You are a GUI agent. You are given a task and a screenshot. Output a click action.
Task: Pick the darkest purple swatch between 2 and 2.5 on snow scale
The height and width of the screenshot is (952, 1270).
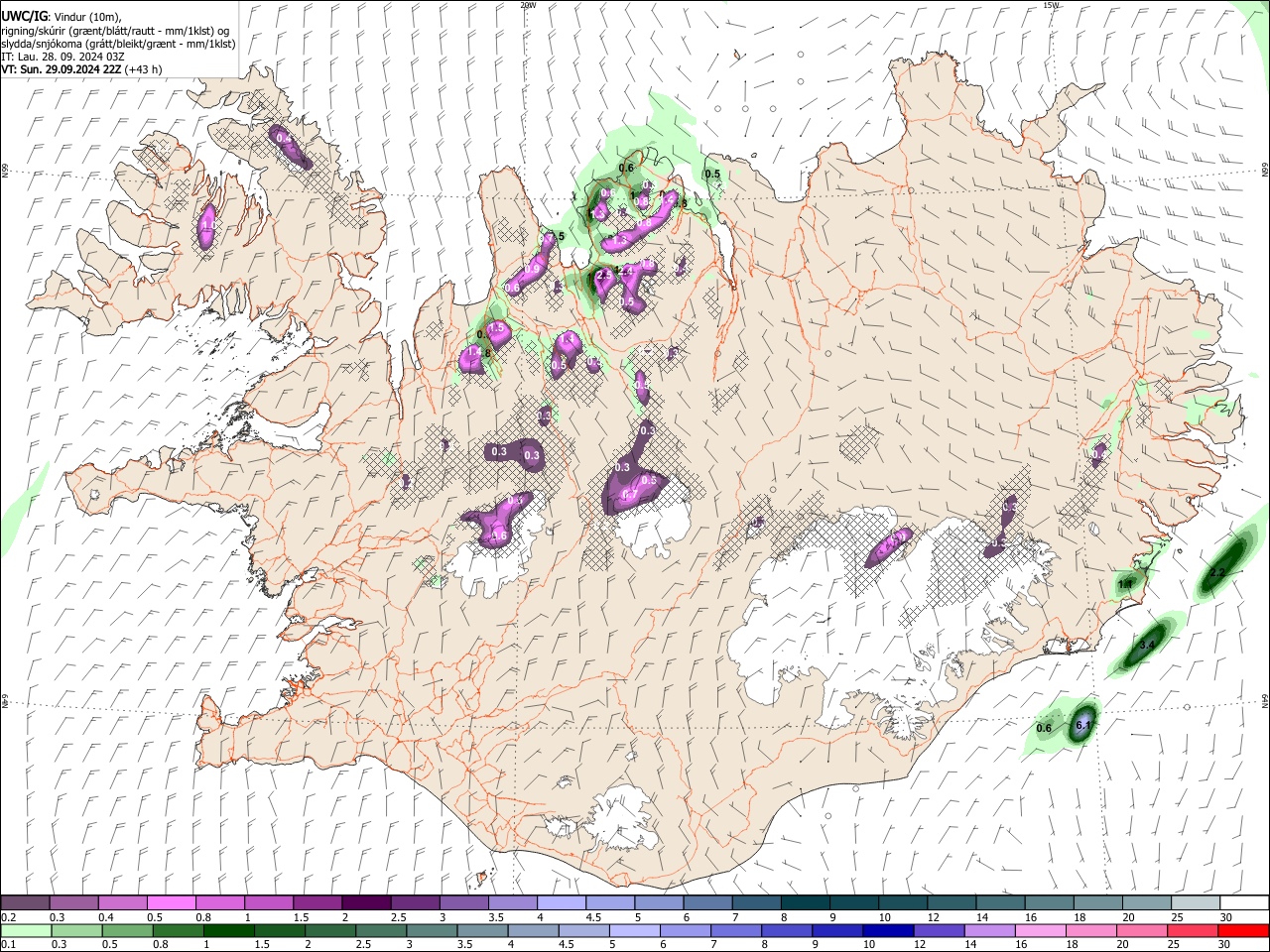pyautogui.click(x=367, y=902)
